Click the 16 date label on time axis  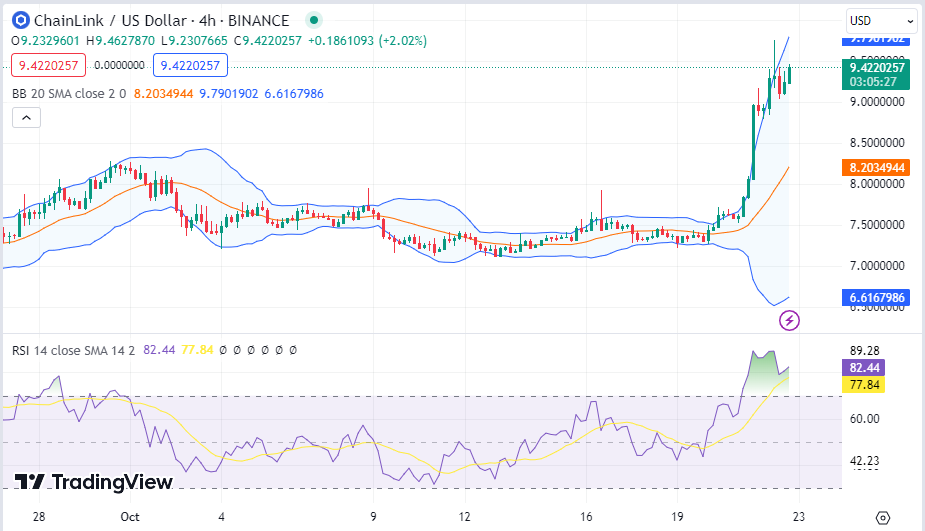tap(586, 517)
